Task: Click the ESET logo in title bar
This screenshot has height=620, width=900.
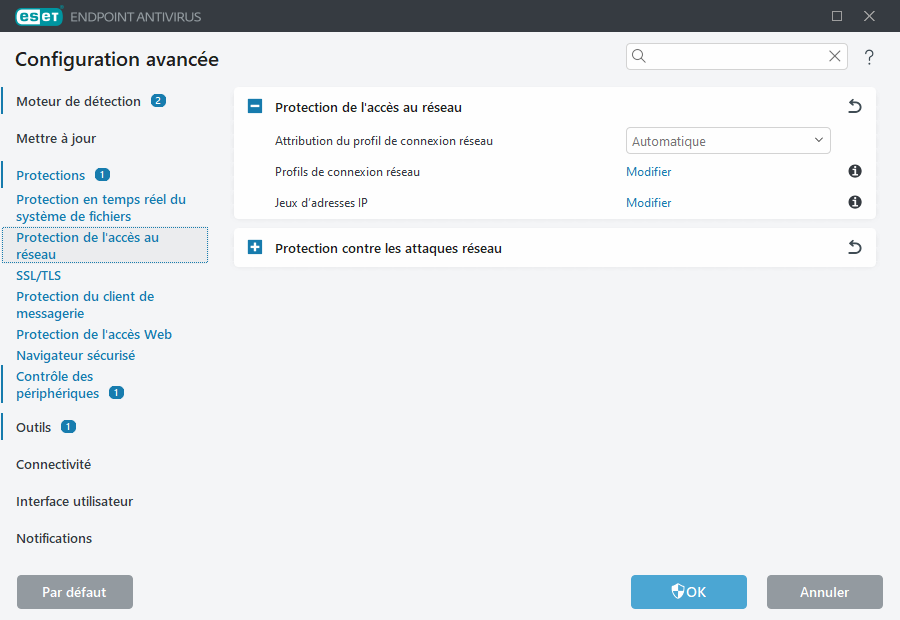Action: (x=39, y=16)
